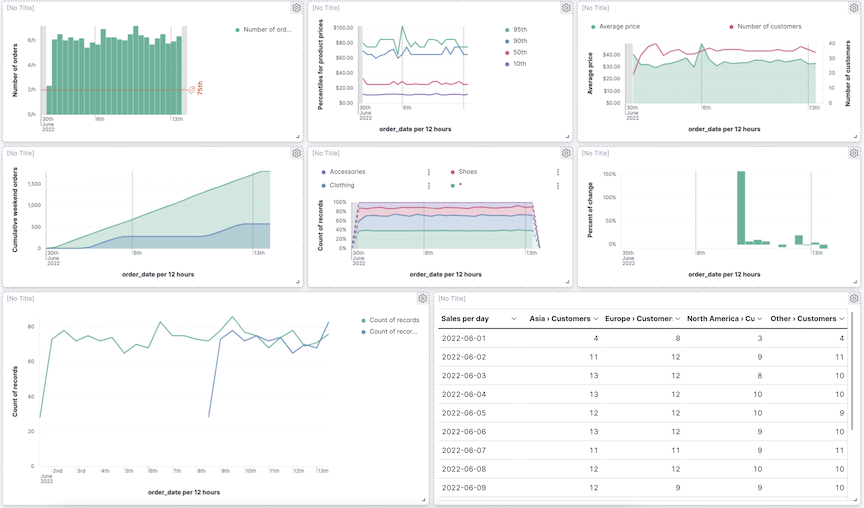Click the Average price legend label
Screen dimensions: 864x508
coord(622,27)
